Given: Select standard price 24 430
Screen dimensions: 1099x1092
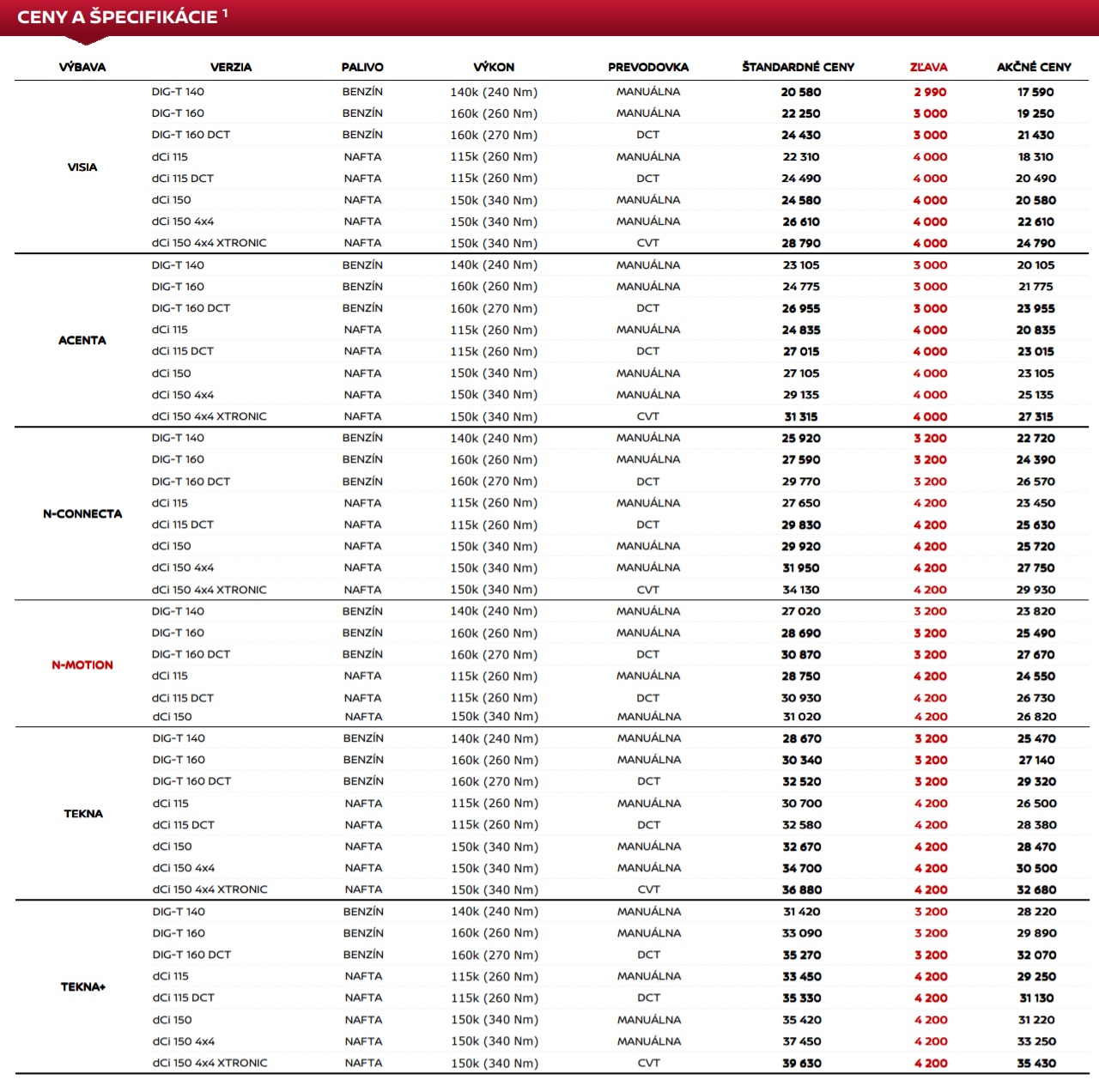Looking at the screenshot, I should [801, 135].
